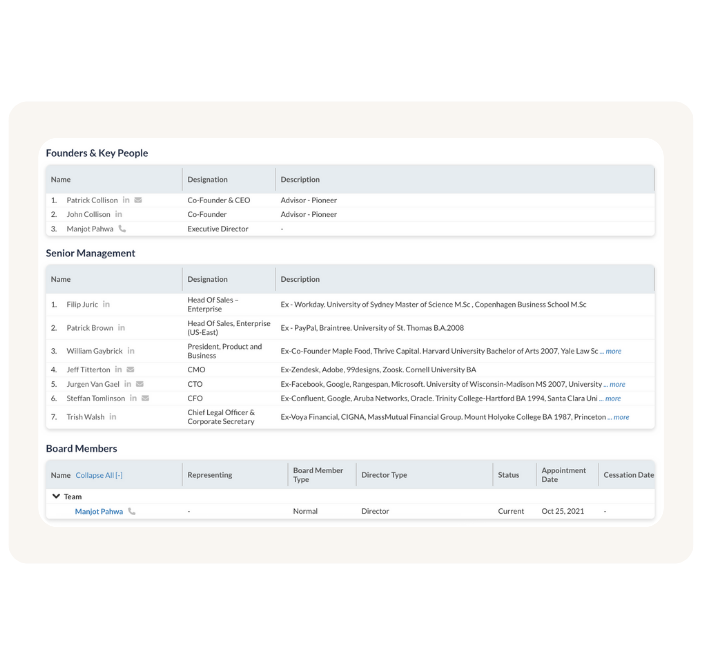This screenshot has height=665, width=702.
Task: Click phone icon beside Manjot Pahwa, Executive Director
Action: (122, 228)
